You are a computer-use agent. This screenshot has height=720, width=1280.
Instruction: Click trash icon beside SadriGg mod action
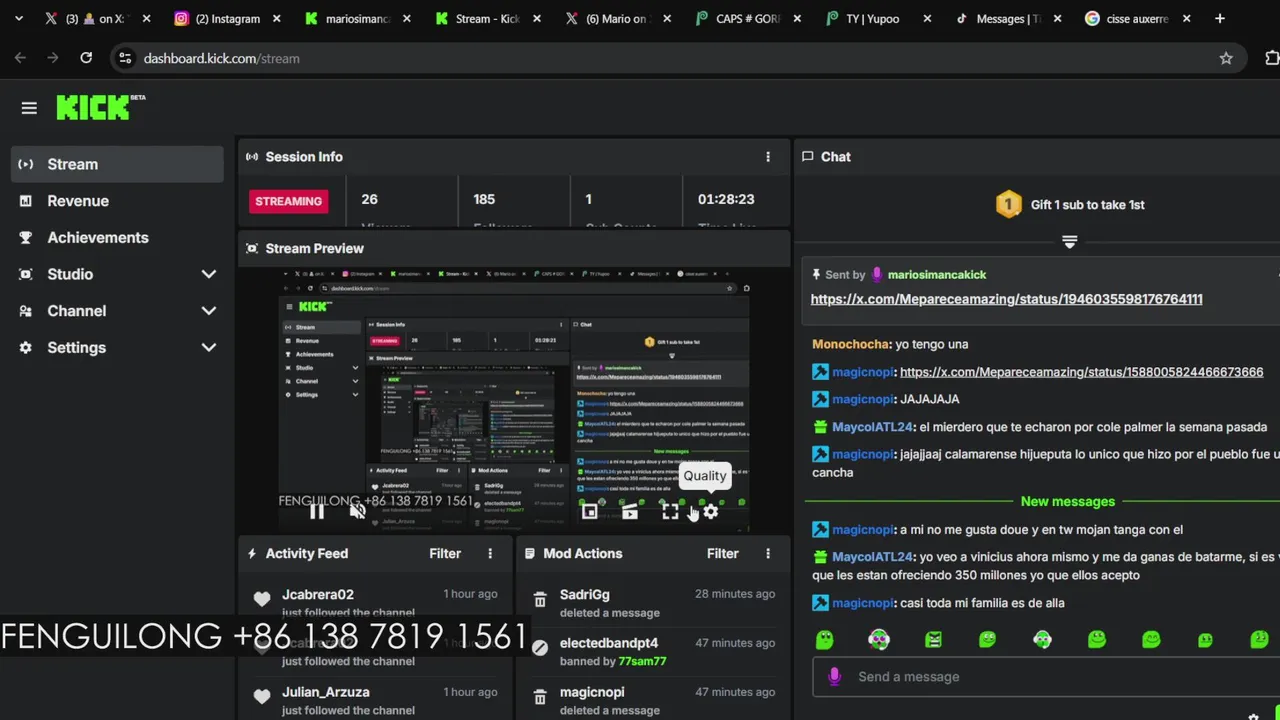pyautogui.click(x=540, y=600)
